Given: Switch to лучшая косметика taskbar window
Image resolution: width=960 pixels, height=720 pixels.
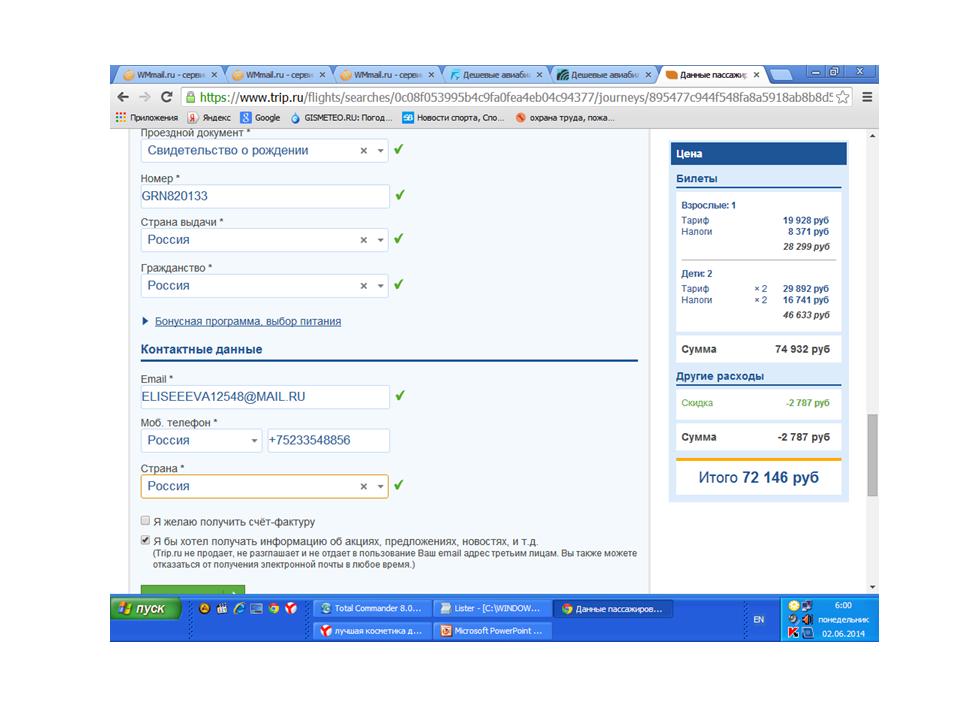Looking at the screenshot, I should [x=372, y=631].
